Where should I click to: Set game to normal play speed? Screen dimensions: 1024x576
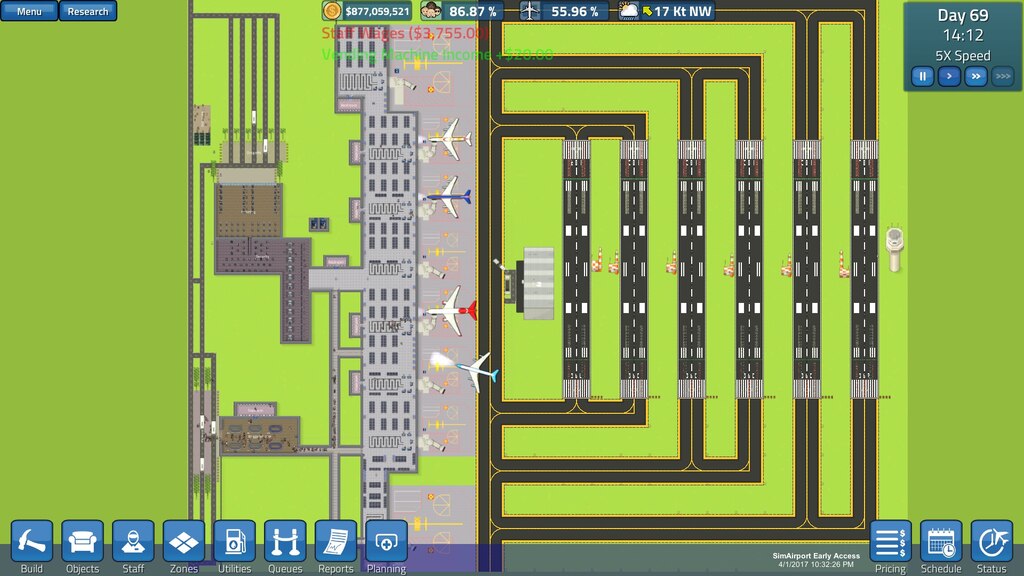[949, 76]
